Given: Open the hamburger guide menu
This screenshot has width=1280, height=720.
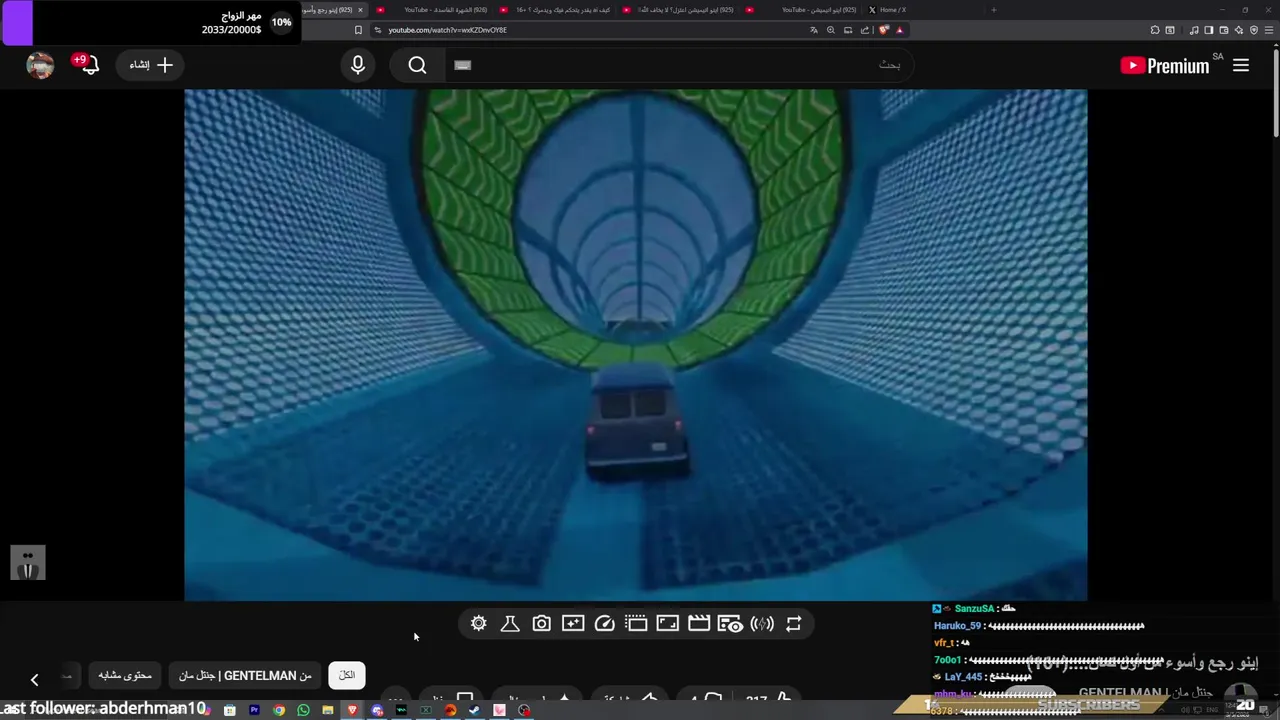Looking at the screenshot, I should point(1241,65).
